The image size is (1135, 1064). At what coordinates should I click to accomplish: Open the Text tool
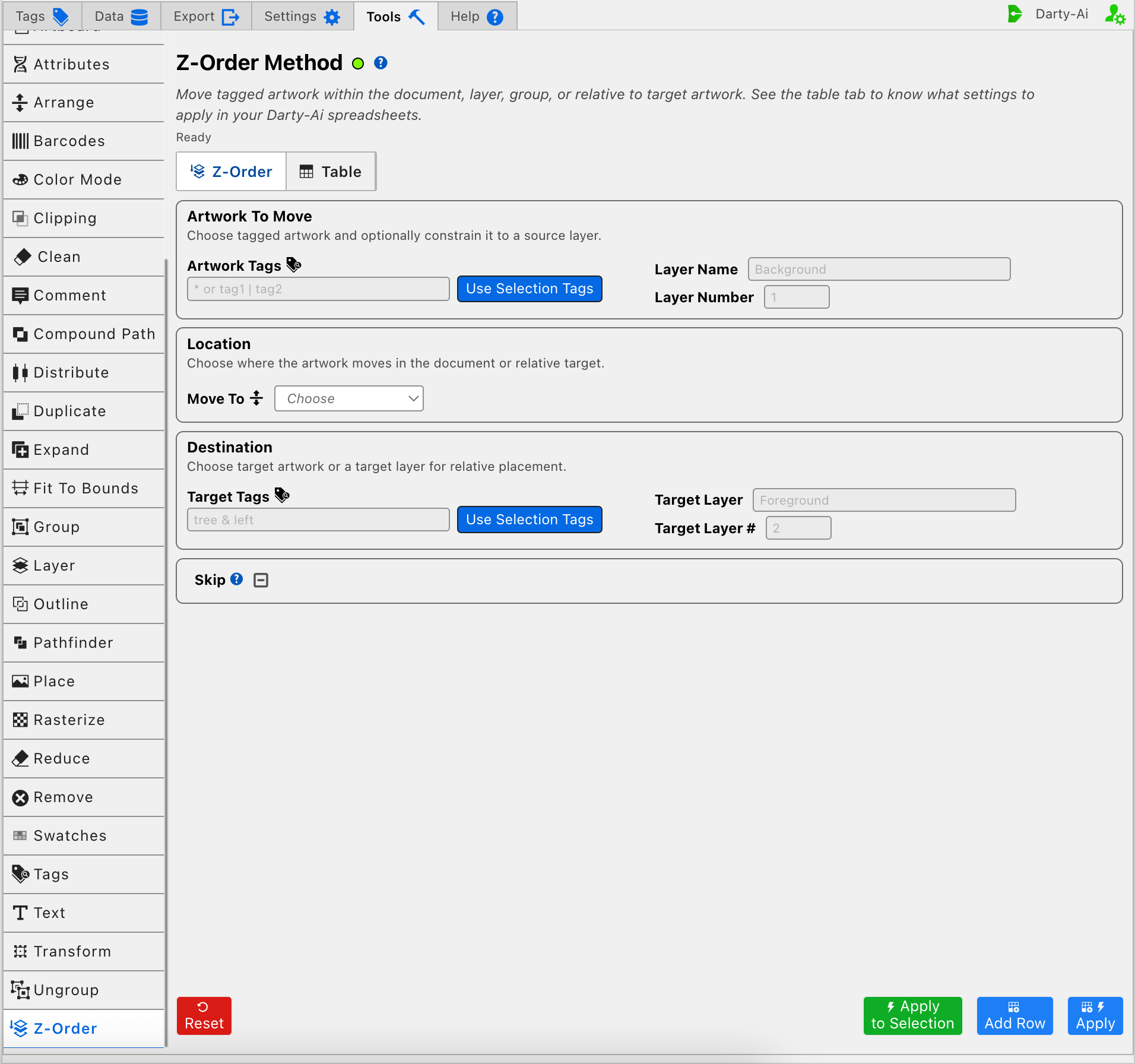pyautogui.click(x=84, y=913)
